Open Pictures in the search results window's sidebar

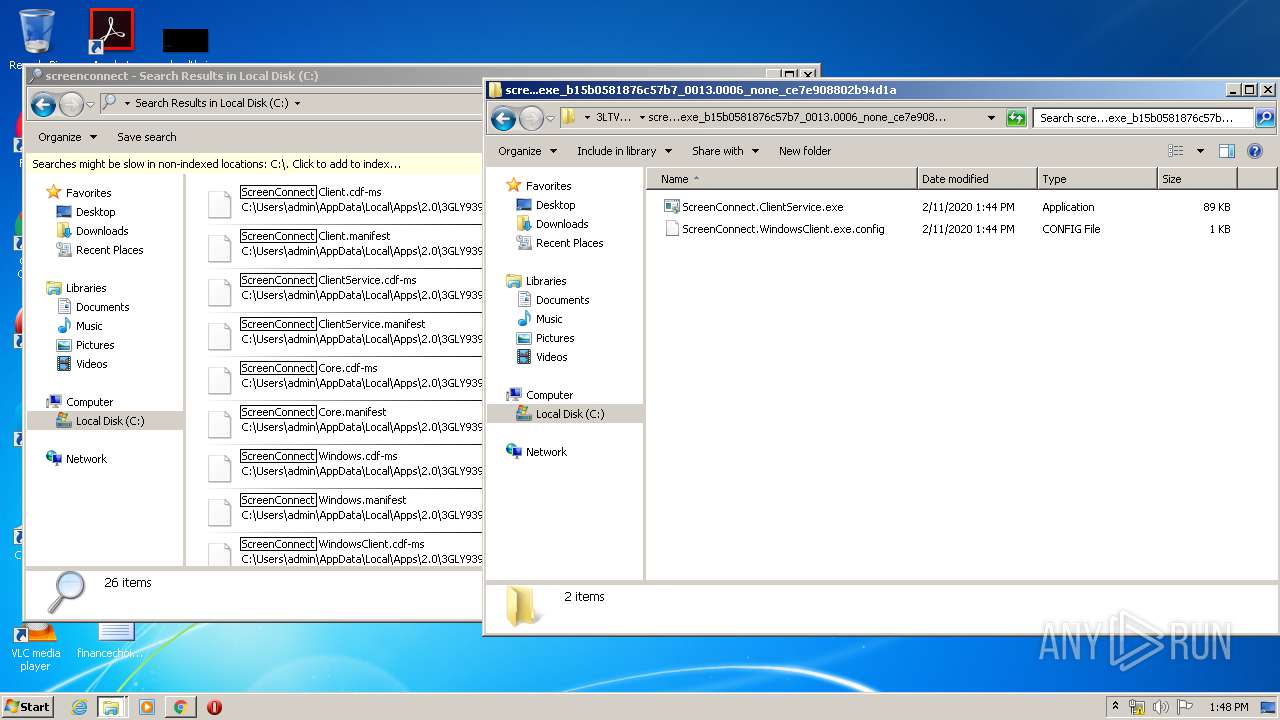(95, 345)
